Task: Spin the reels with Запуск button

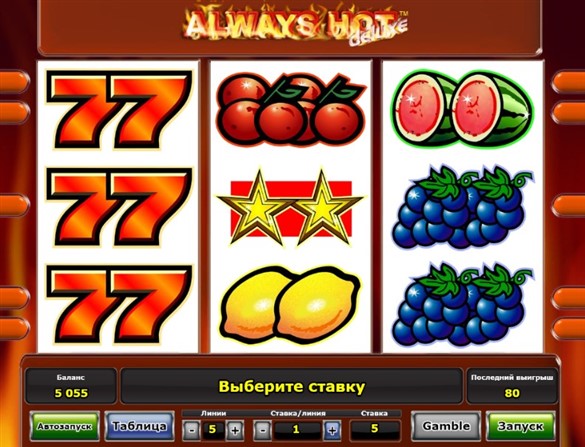Action: coord(520,426)
